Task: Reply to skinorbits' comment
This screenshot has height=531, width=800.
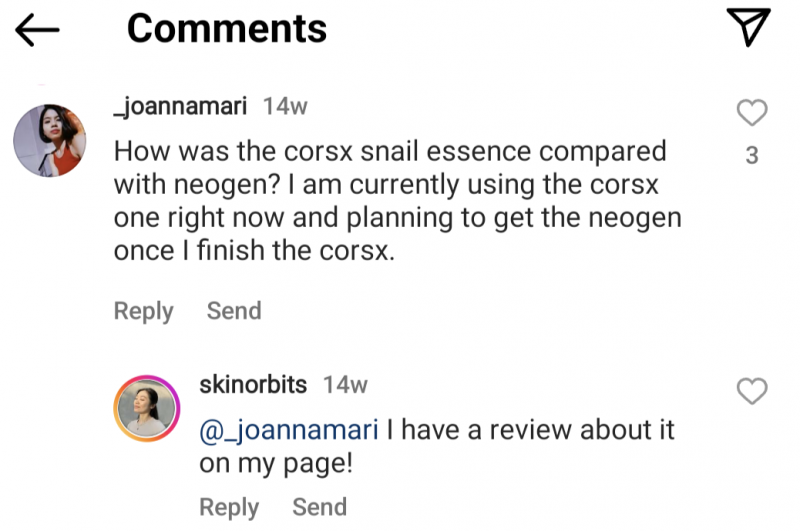Action: 229,507
